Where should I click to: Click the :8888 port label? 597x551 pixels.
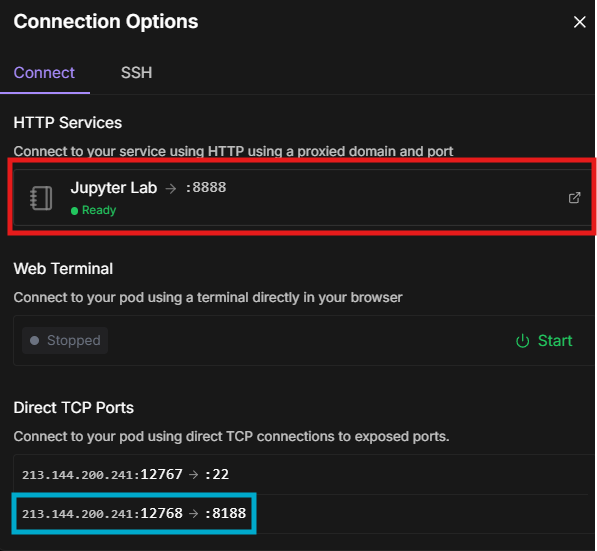(206, 187)
